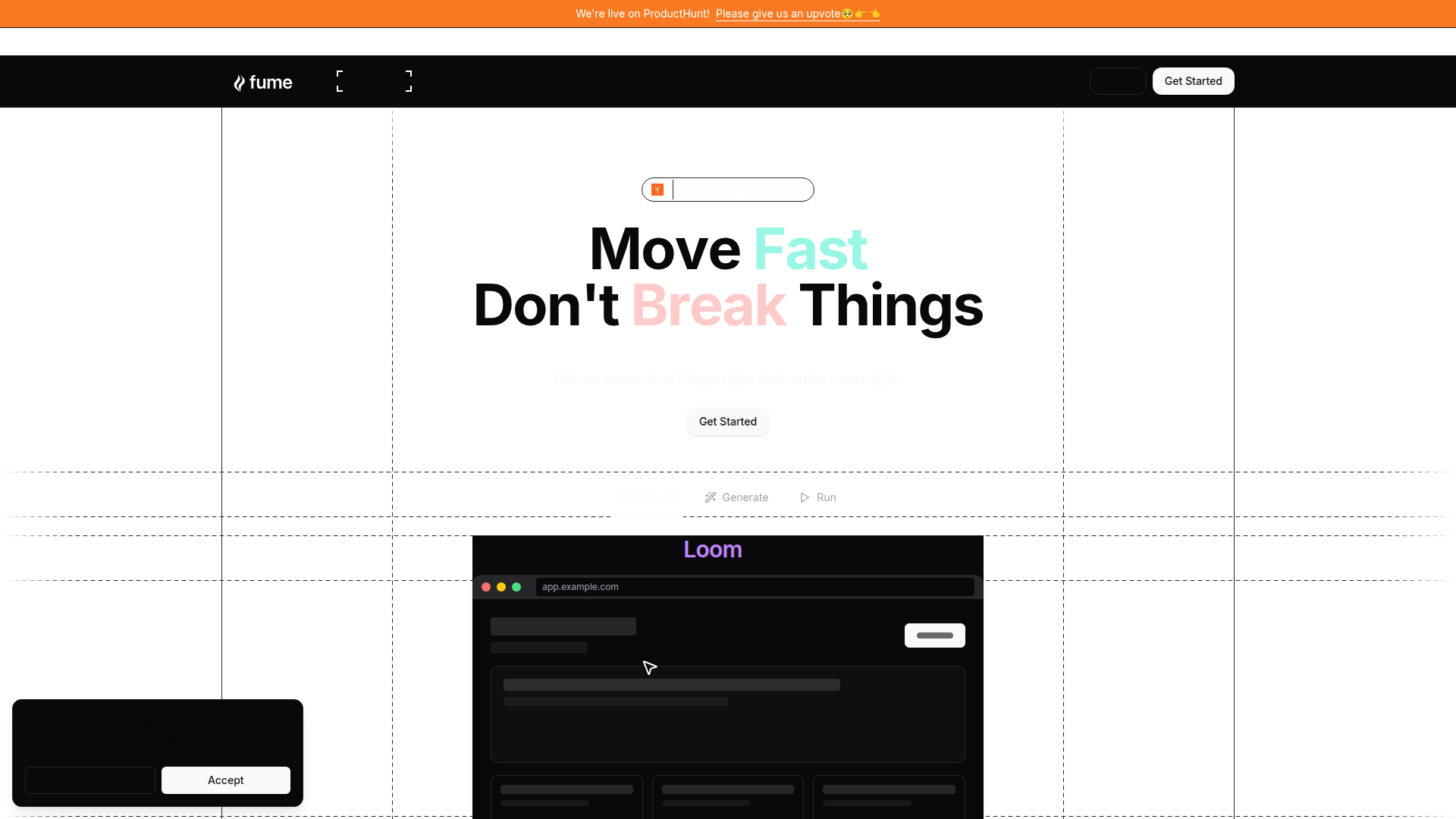Switch to the Run tab

818,497
